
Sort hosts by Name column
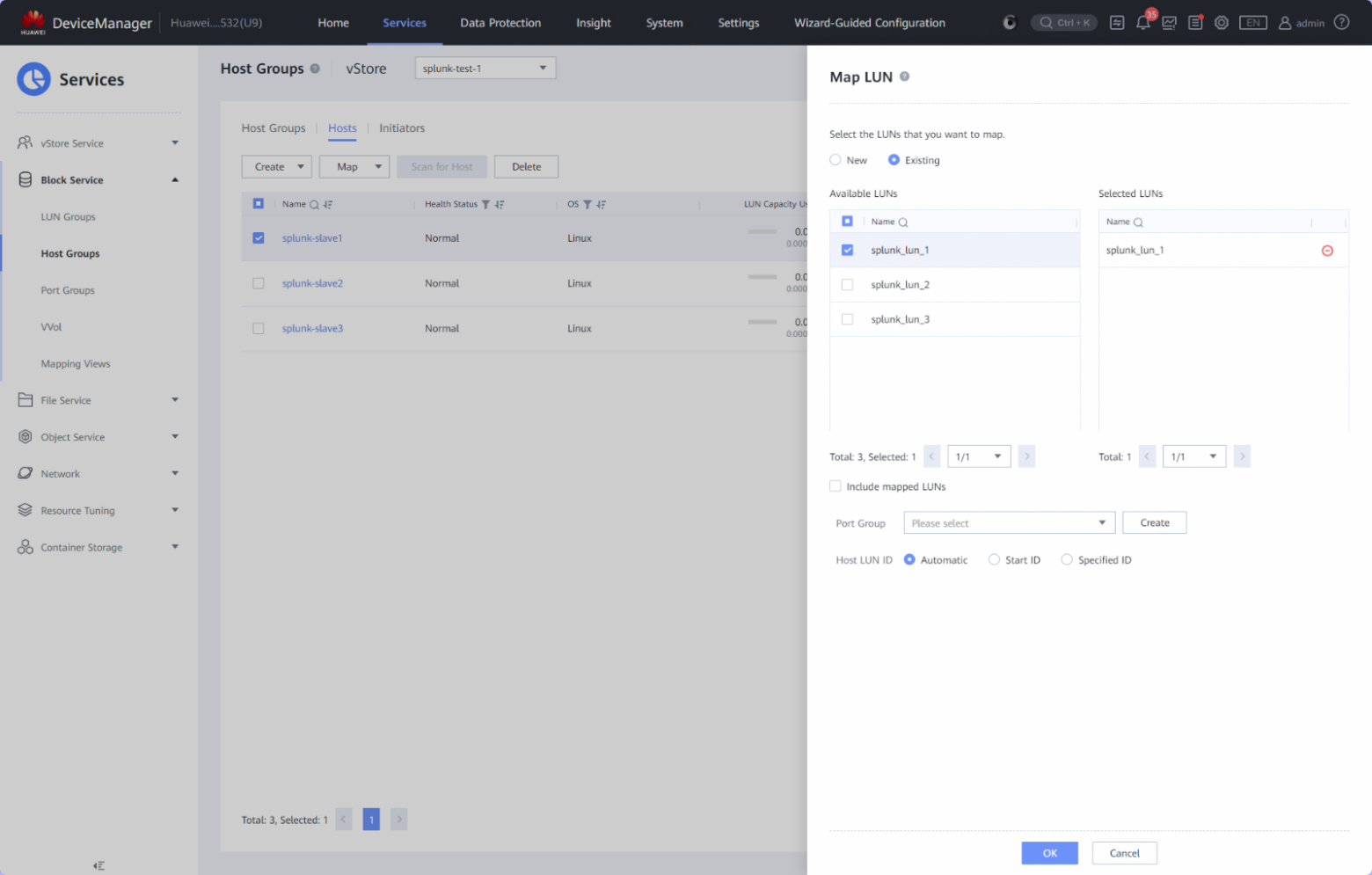[x=328, y=204]
